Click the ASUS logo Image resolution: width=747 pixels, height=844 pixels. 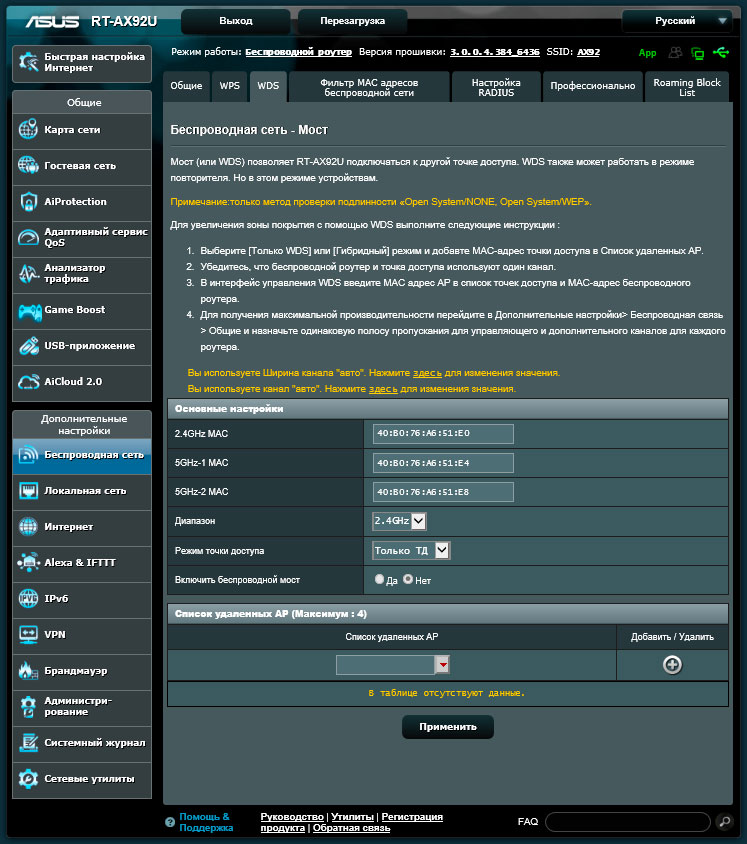(52, 22)
